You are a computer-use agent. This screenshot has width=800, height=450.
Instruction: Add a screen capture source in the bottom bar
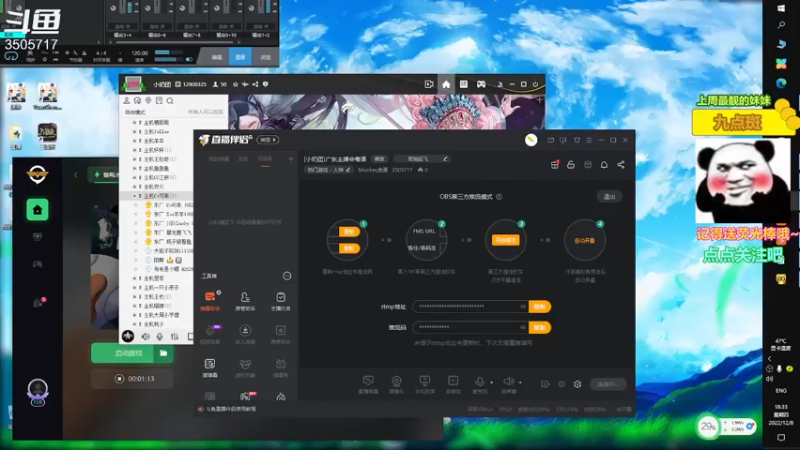point(368,384)
